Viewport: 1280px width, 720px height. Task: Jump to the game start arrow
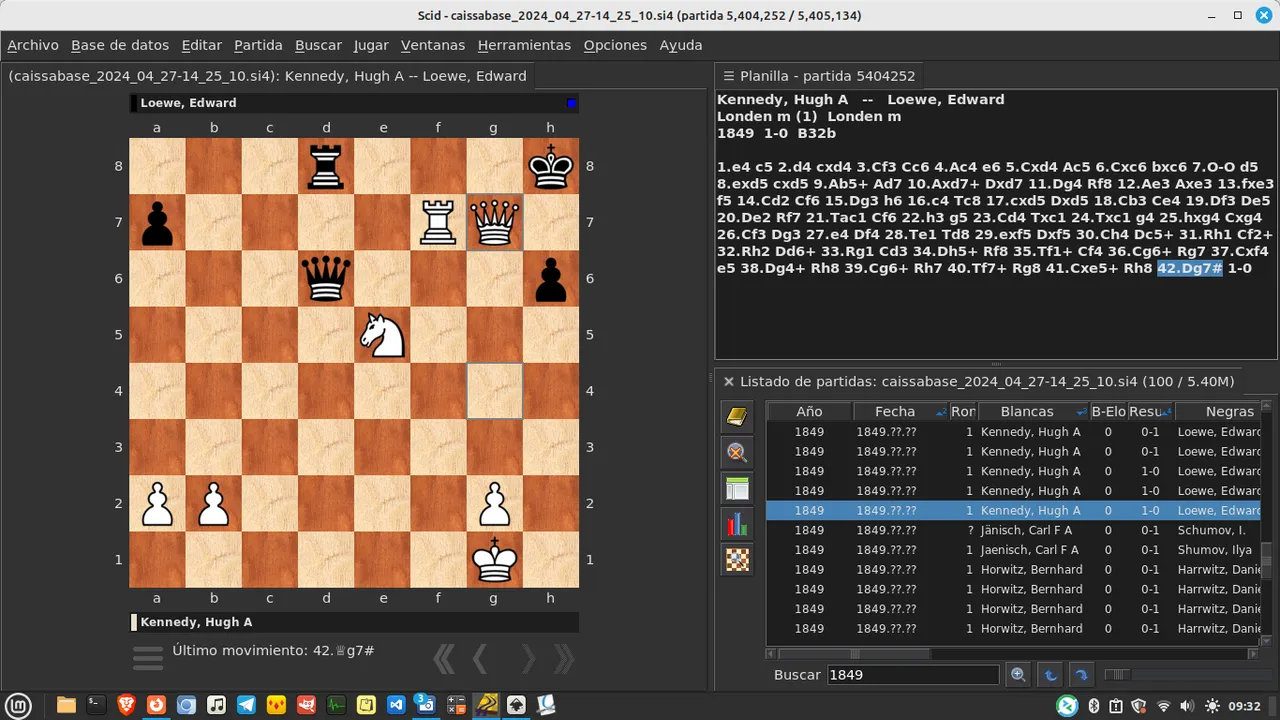[445, 658]
